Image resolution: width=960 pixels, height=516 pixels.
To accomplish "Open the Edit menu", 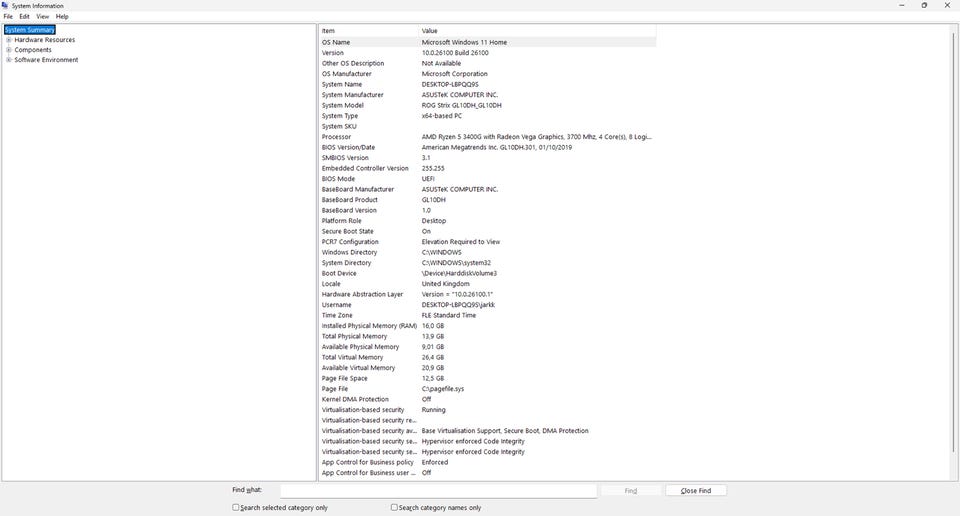I will (24, 17).
